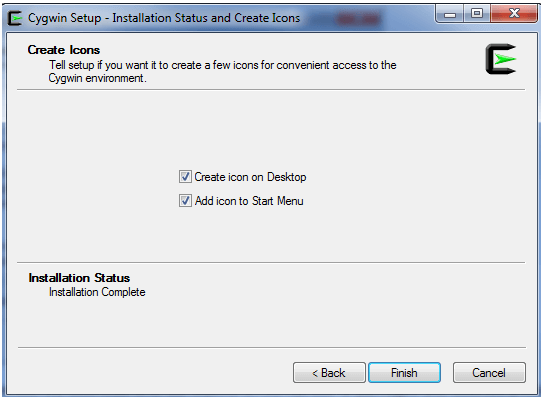Click the 'Create icon on Desktop' label text

[250, 177]
